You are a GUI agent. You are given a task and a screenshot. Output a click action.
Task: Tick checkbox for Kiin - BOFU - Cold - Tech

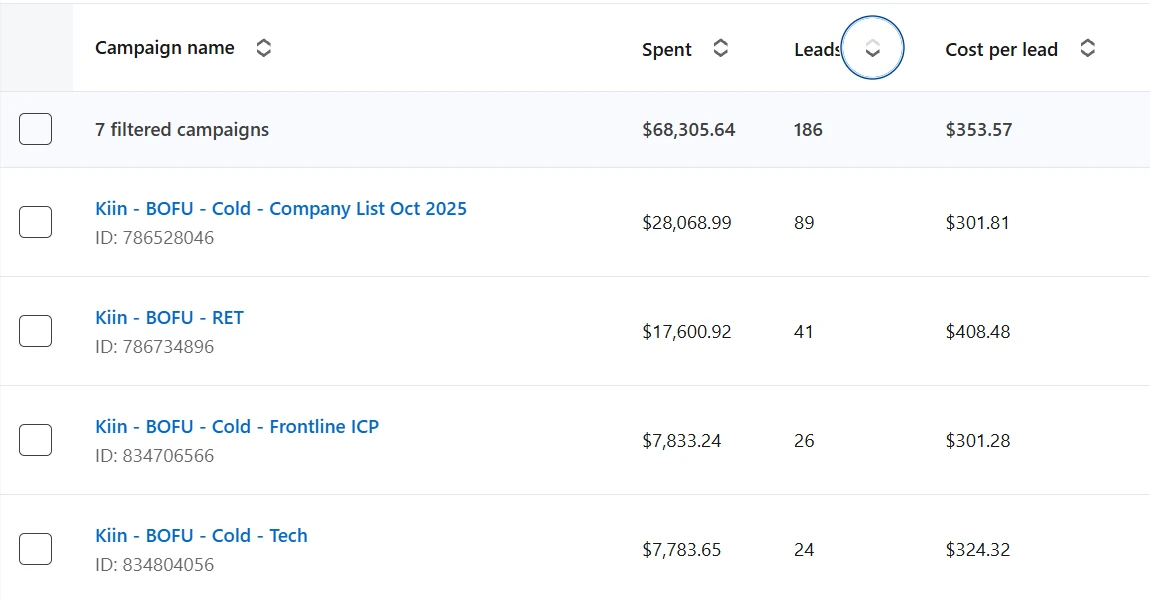[x=35, y=549]
